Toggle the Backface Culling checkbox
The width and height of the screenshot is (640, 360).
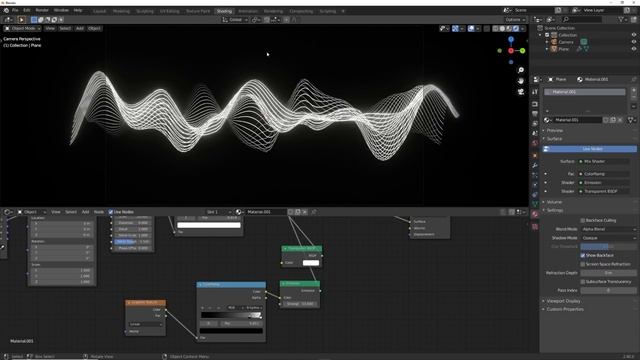click(x=583, y=220)
